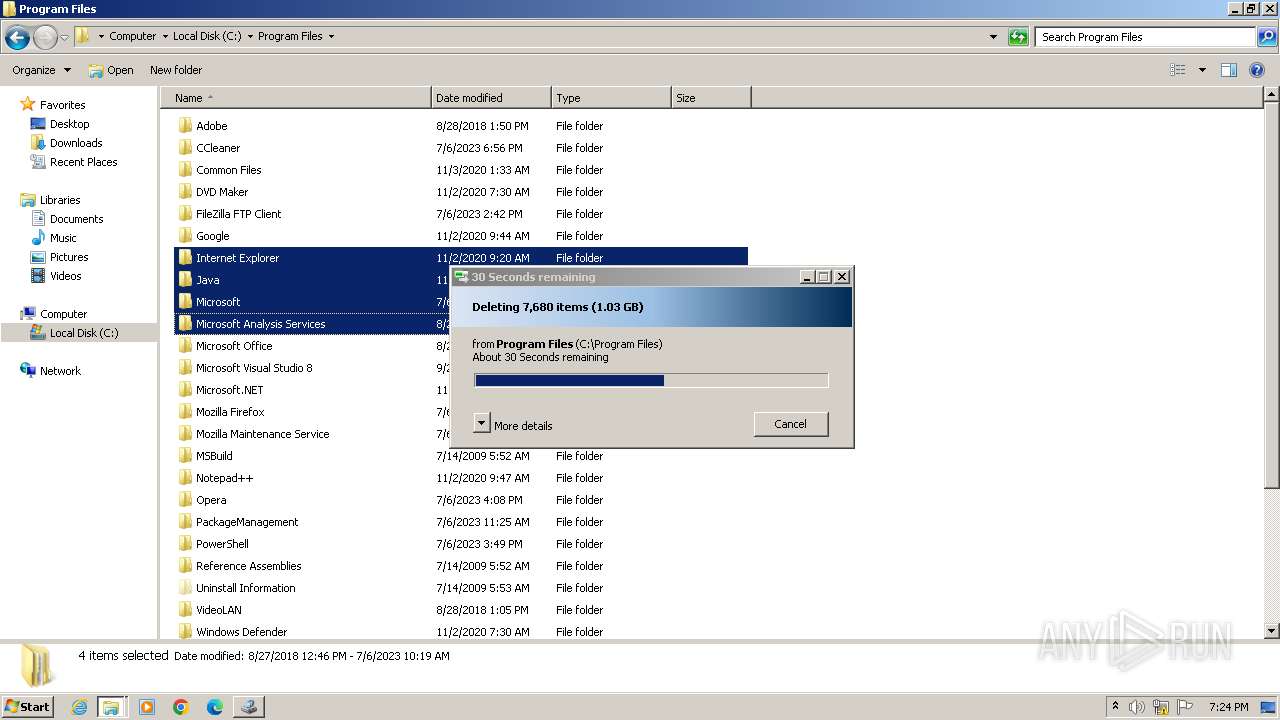Type in the Search Program Files box

[1145, 37]
